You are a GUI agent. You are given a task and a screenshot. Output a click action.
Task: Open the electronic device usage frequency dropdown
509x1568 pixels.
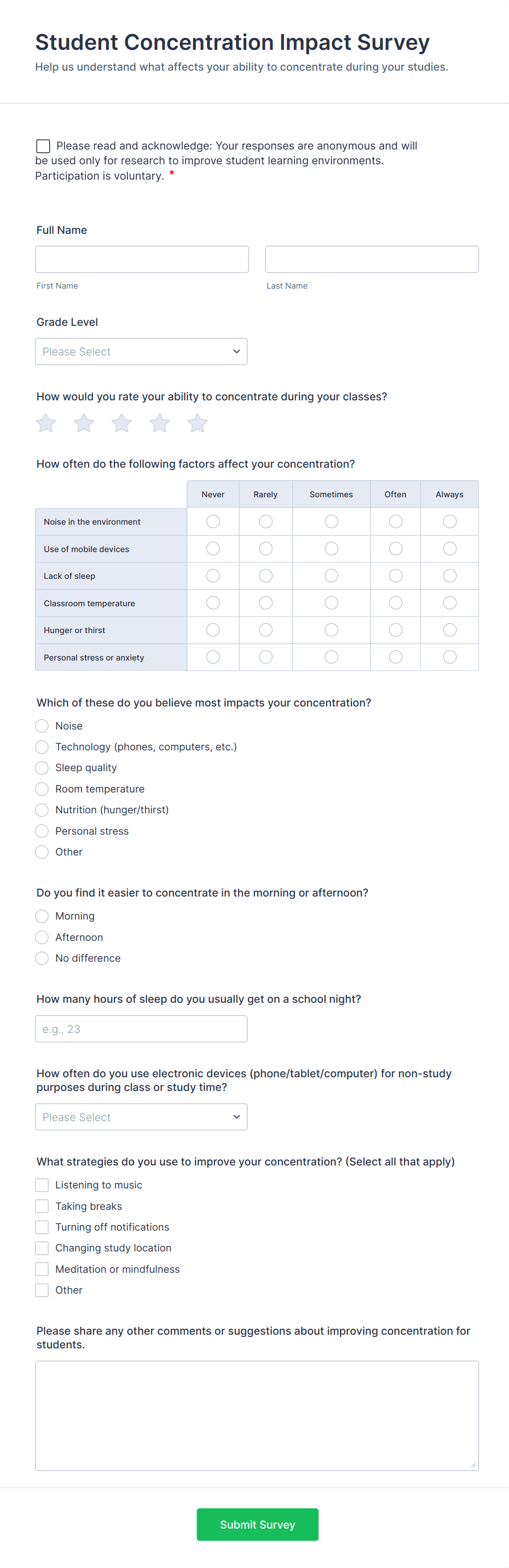[x=141, y=1116]
